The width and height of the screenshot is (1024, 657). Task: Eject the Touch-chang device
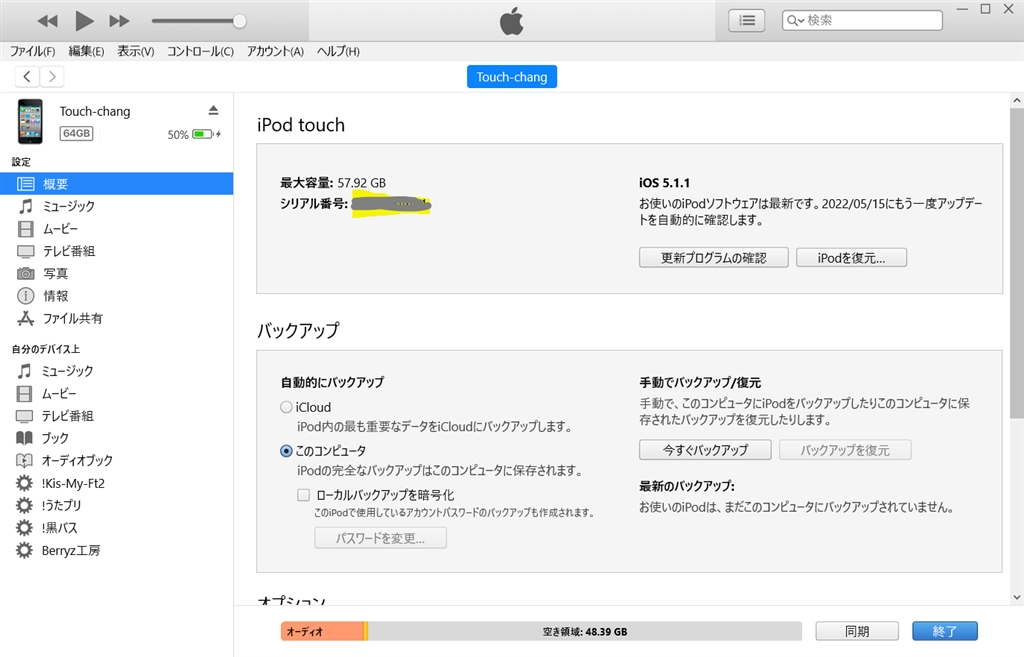tap(213, 110)
